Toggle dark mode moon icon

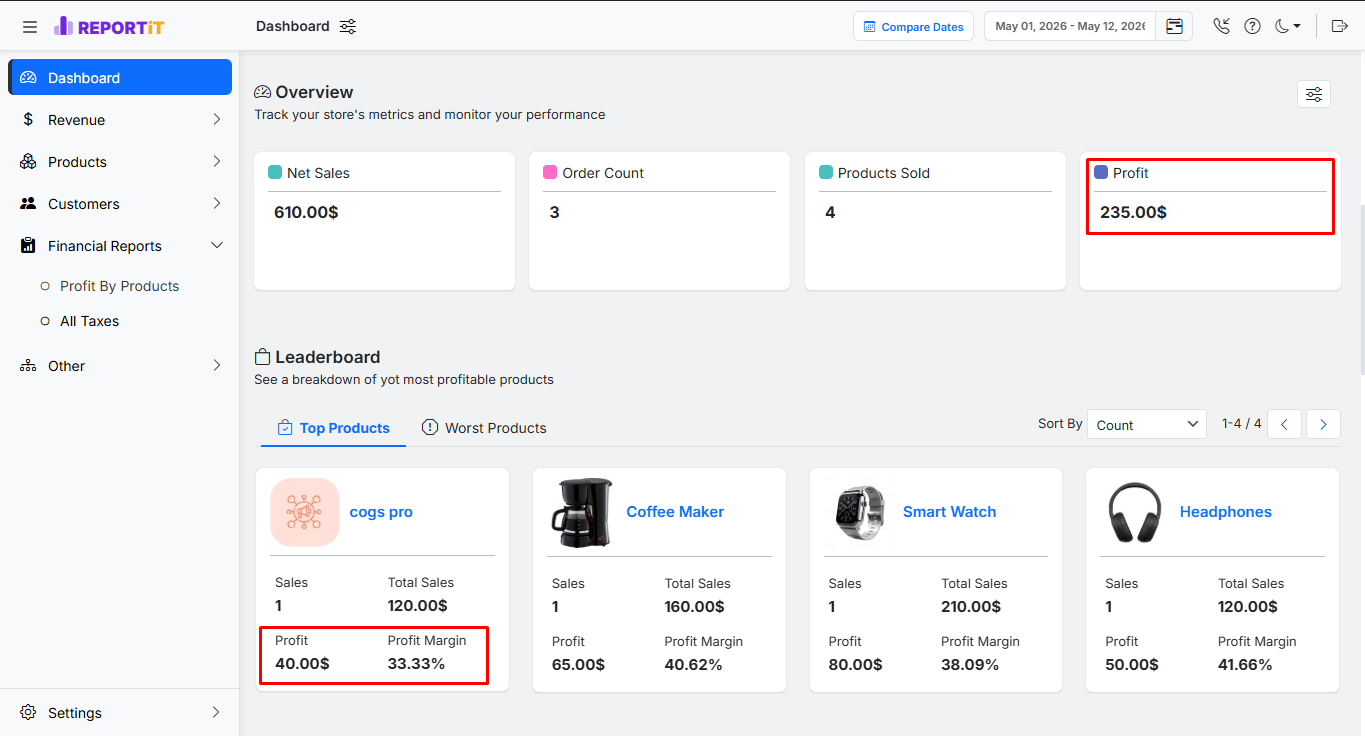(x=1287, y=27)
